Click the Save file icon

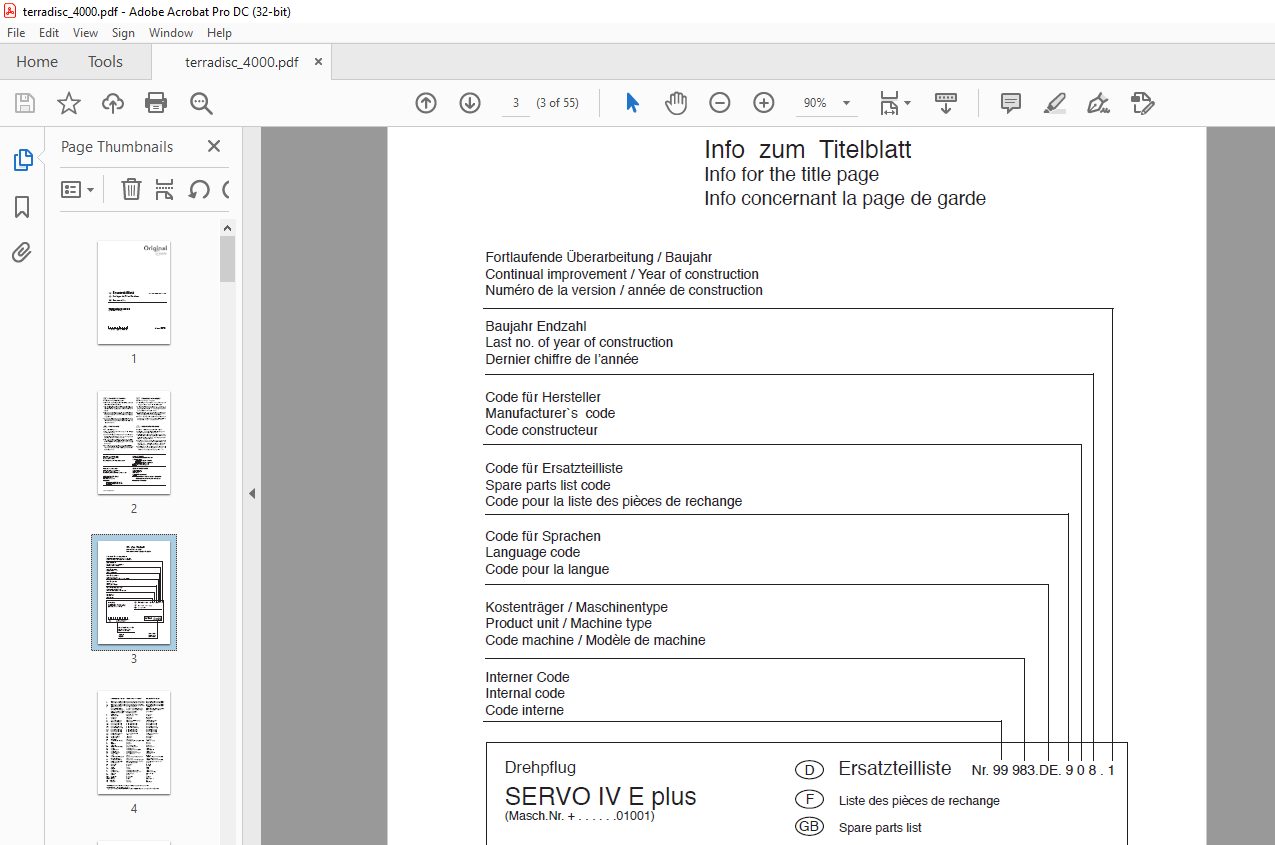tap(25, 103)
